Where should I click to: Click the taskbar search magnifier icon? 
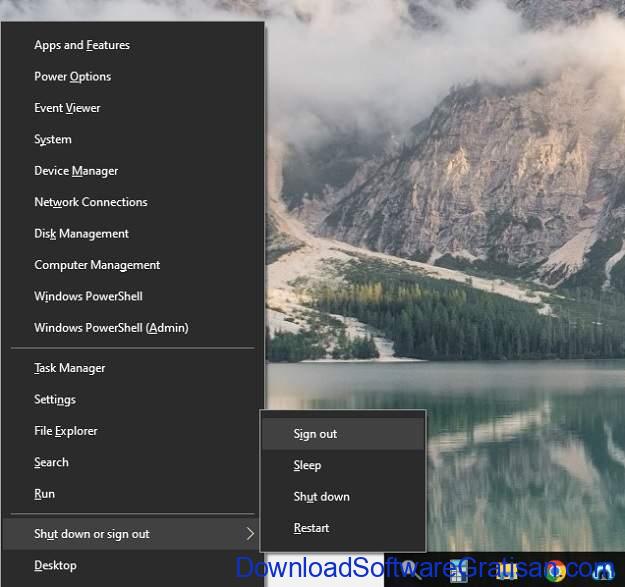[411, 570]
